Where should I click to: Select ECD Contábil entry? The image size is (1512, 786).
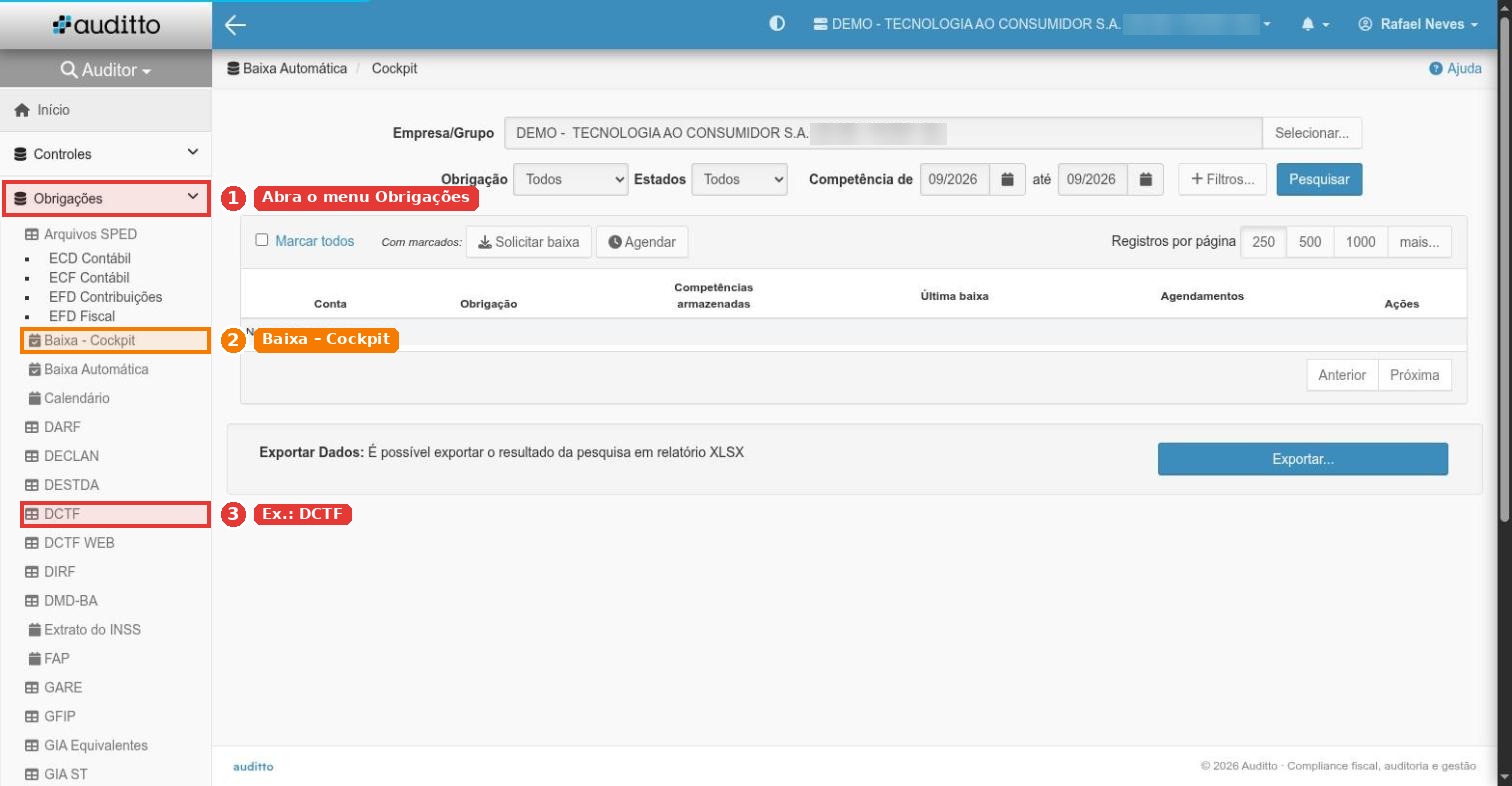coord(89,258)
